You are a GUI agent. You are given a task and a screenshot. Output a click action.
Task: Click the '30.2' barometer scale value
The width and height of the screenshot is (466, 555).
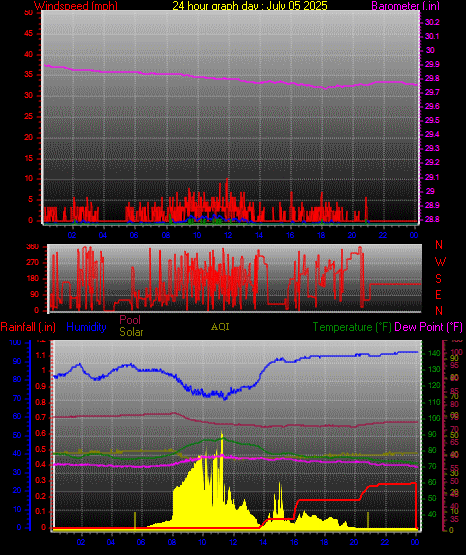pyautogui.click(x=432, y=22)
